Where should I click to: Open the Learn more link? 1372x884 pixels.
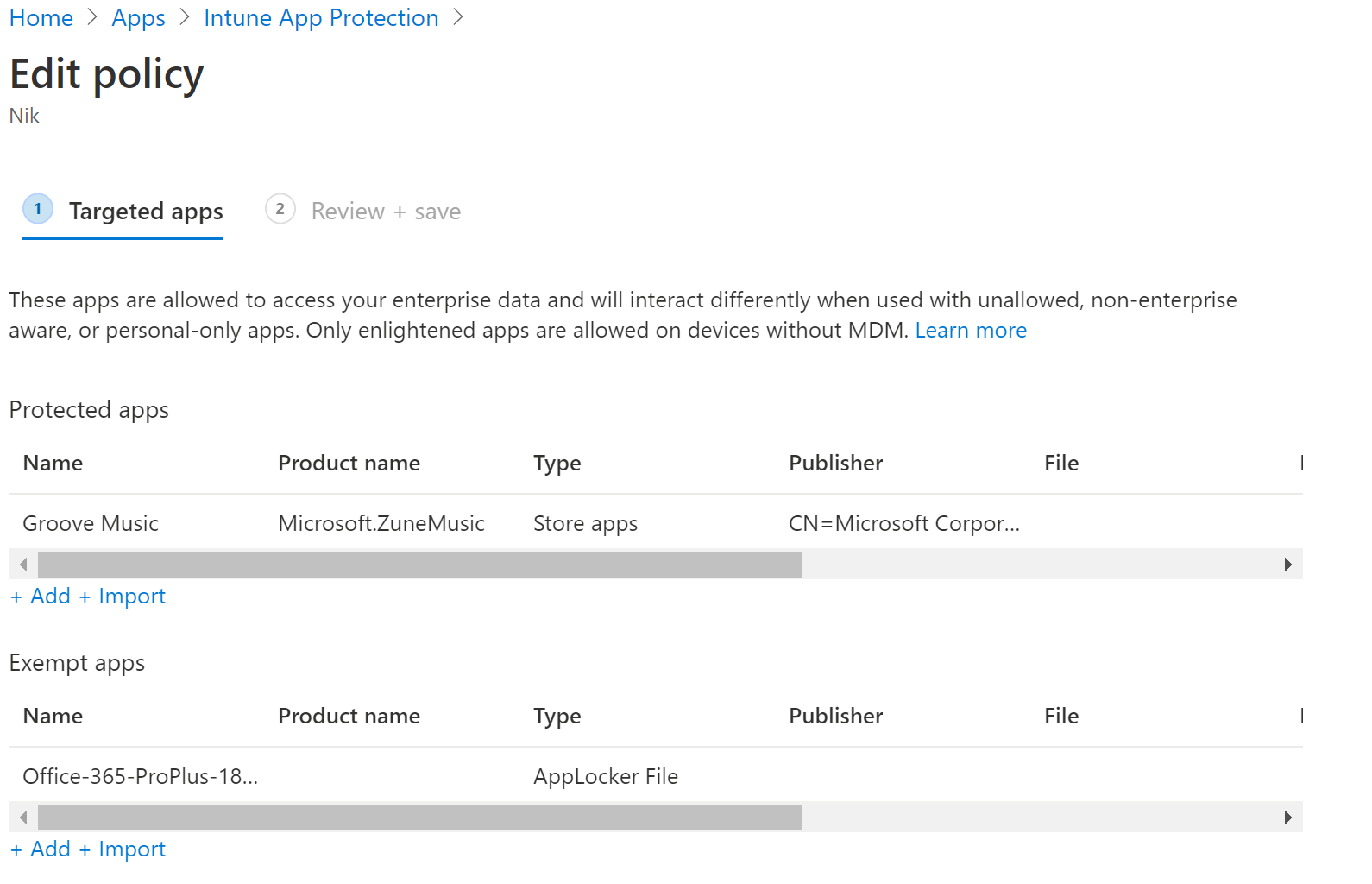coord(971,331)
